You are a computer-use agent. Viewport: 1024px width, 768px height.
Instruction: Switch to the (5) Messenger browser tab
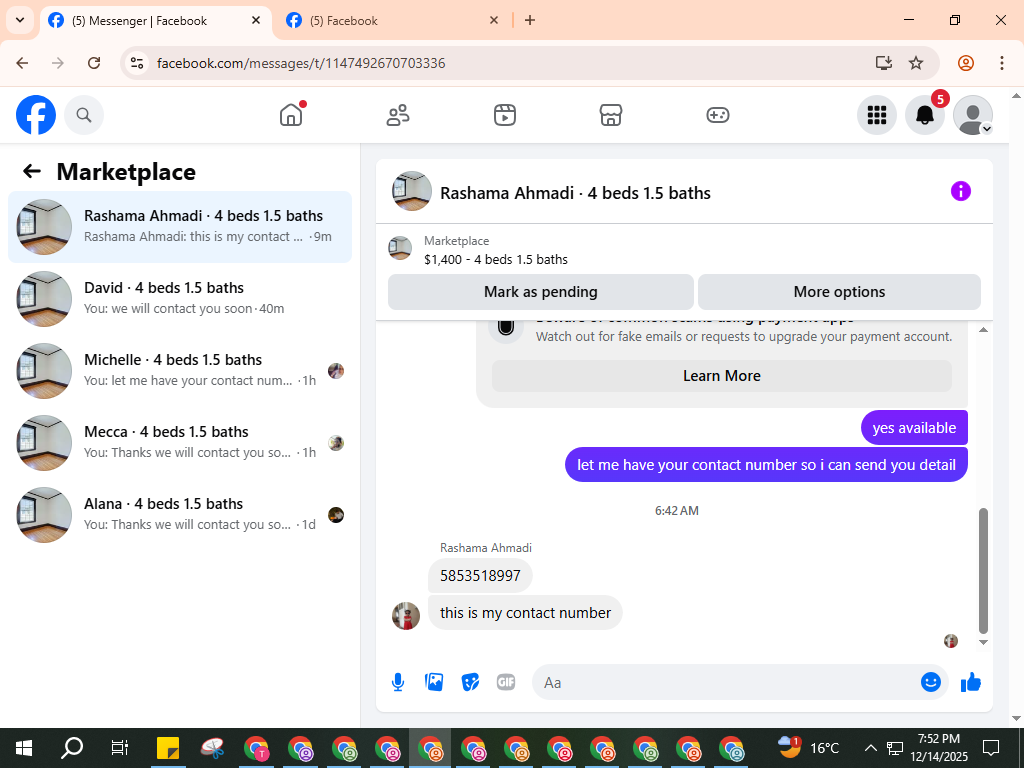(155, 21)
